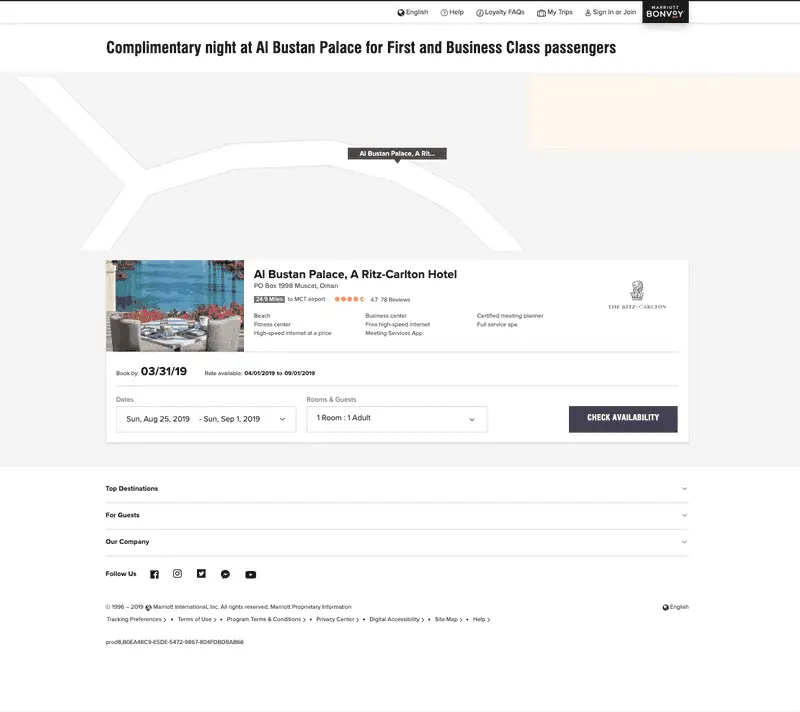Open Tracking Preferences footer link

click(136, 619)
